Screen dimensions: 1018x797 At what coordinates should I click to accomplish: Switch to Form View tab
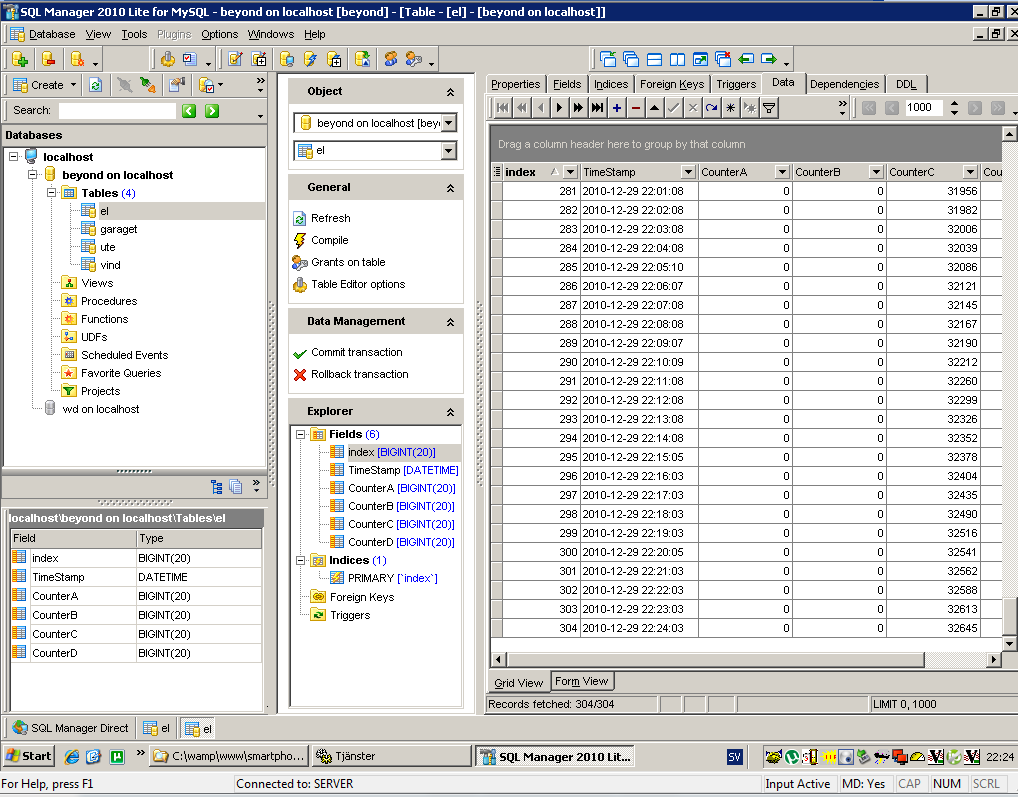(x=581, y=681)
